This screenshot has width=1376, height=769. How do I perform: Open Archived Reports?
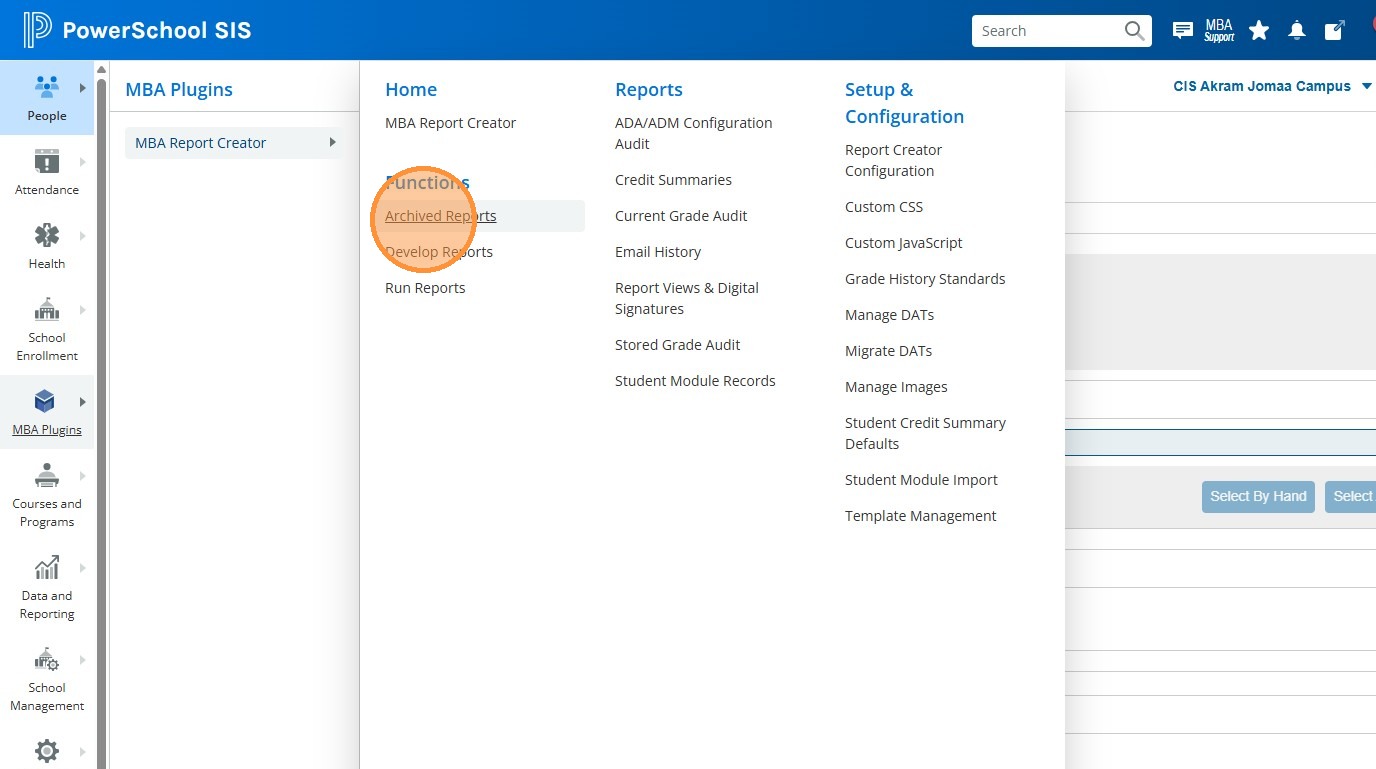click(441, 216)
